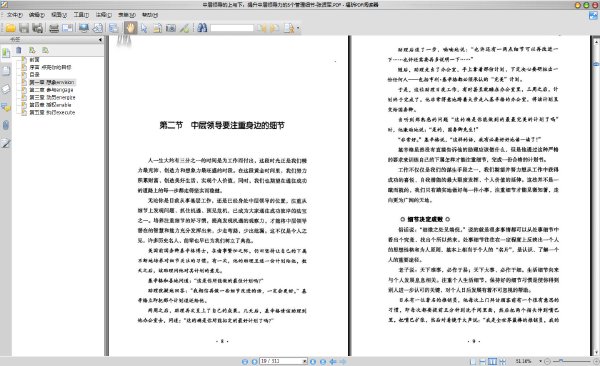Collapse the bookmark panel with the arrow

tap(100, 39)
